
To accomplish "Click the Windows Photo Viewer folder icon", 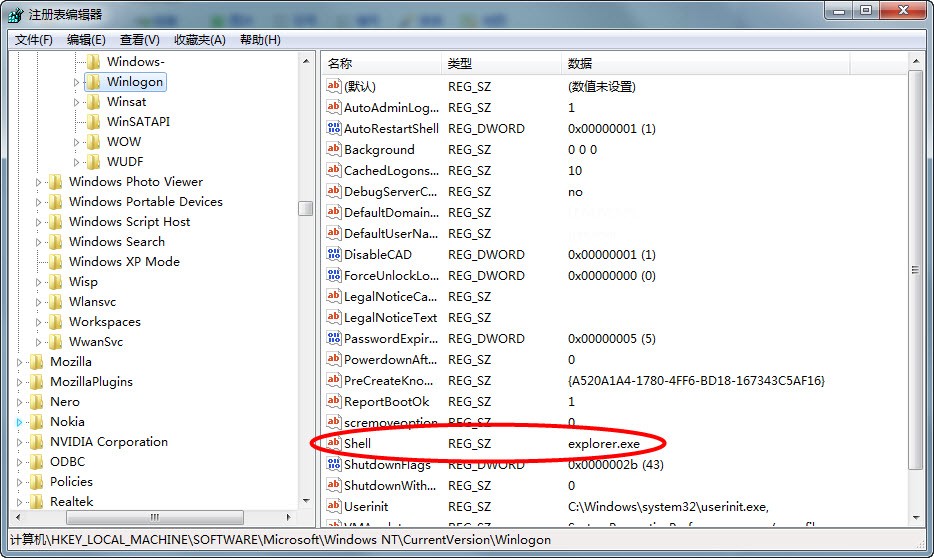I will (55, 182).
